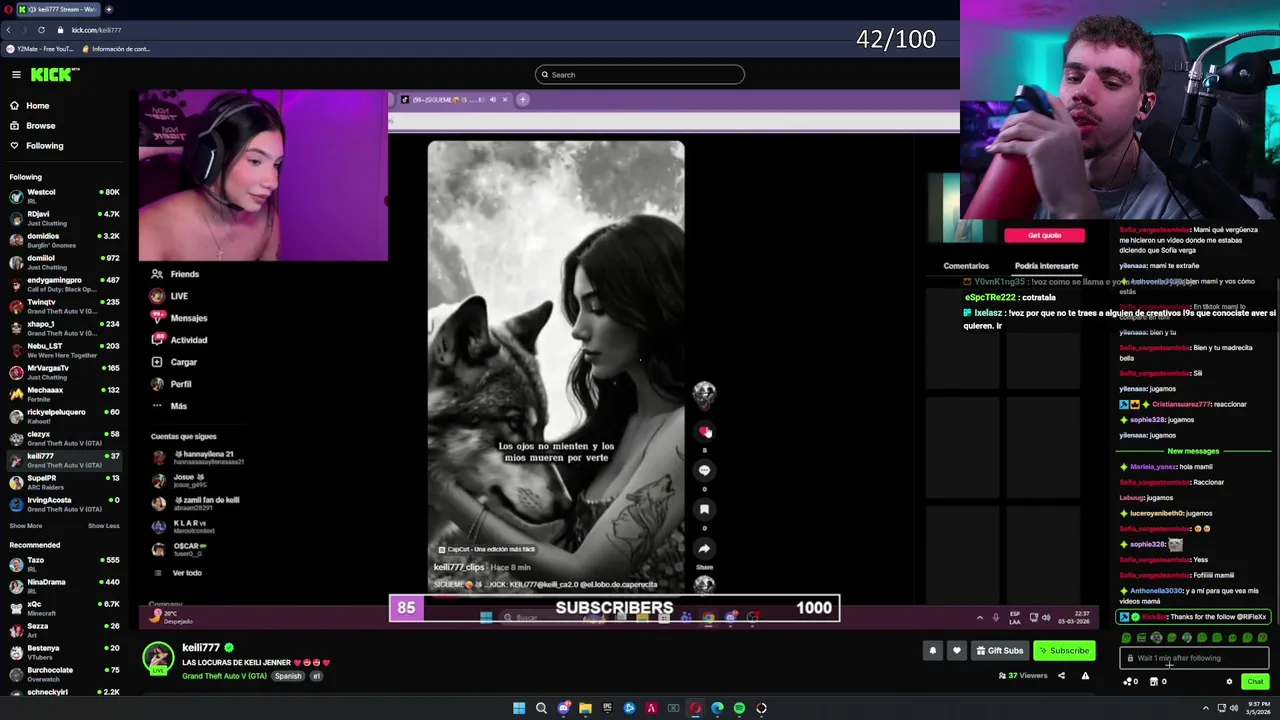Click Cargar upload in streamed sidebar
Viewport: 1280px width, 720px height.
point(174,362)
